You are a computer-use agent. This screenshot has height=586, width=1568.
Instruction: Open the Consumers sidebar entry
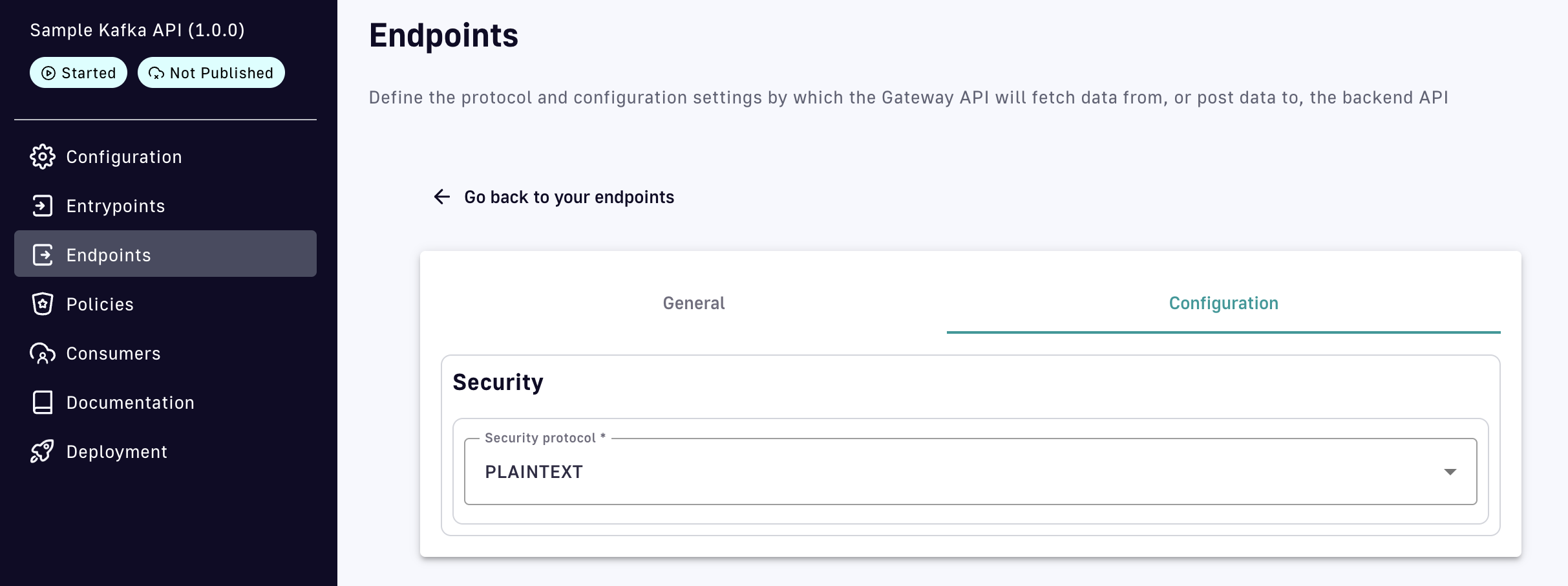pos(113,354)
